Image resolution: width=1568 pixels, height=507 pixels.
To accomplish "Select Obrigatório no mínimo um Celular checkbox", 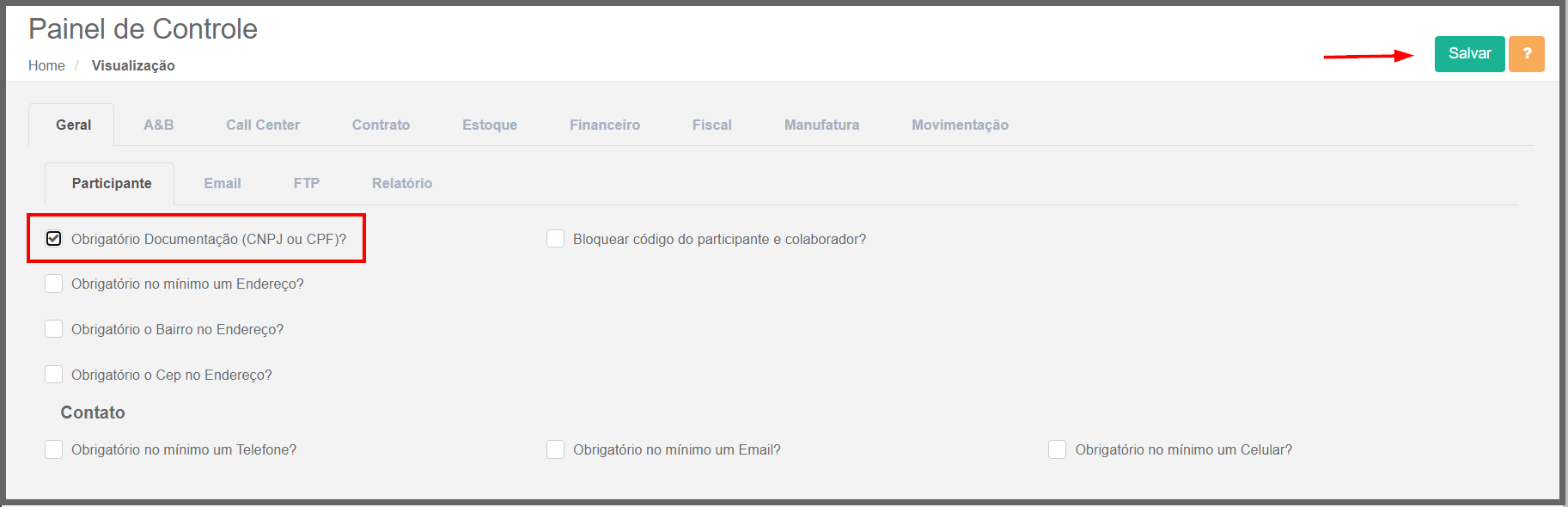I will pos(1058,449).
